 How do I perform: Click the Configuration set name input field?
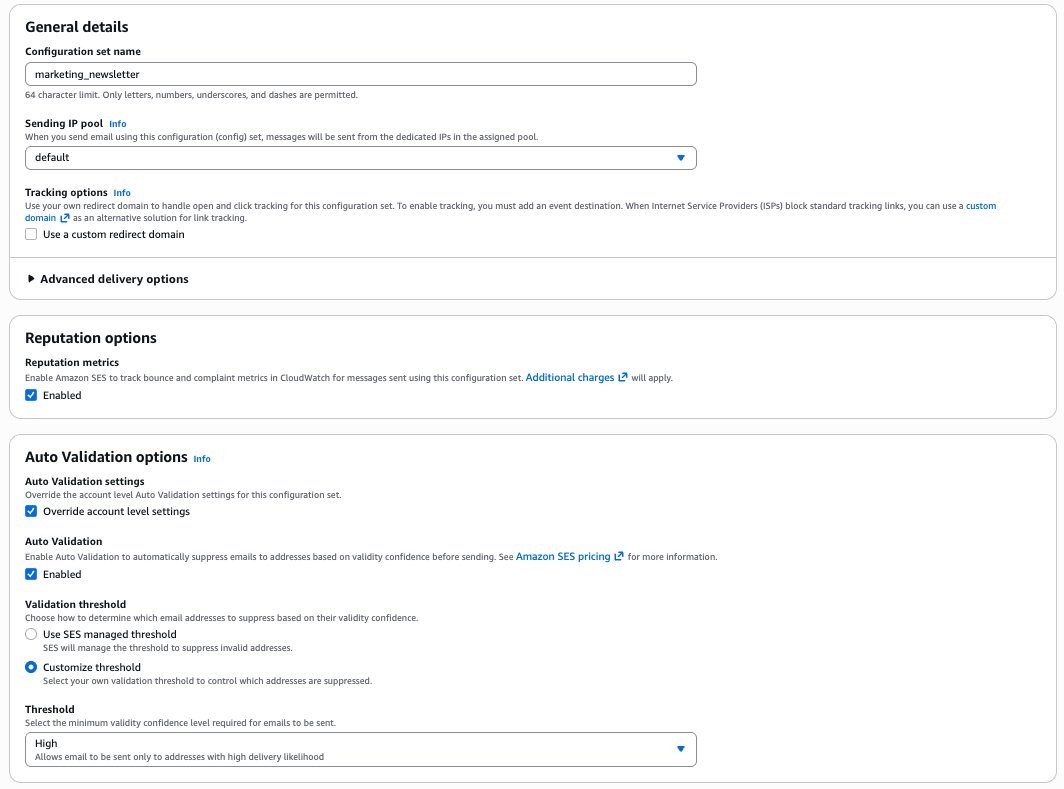click(x=360, y=74)
